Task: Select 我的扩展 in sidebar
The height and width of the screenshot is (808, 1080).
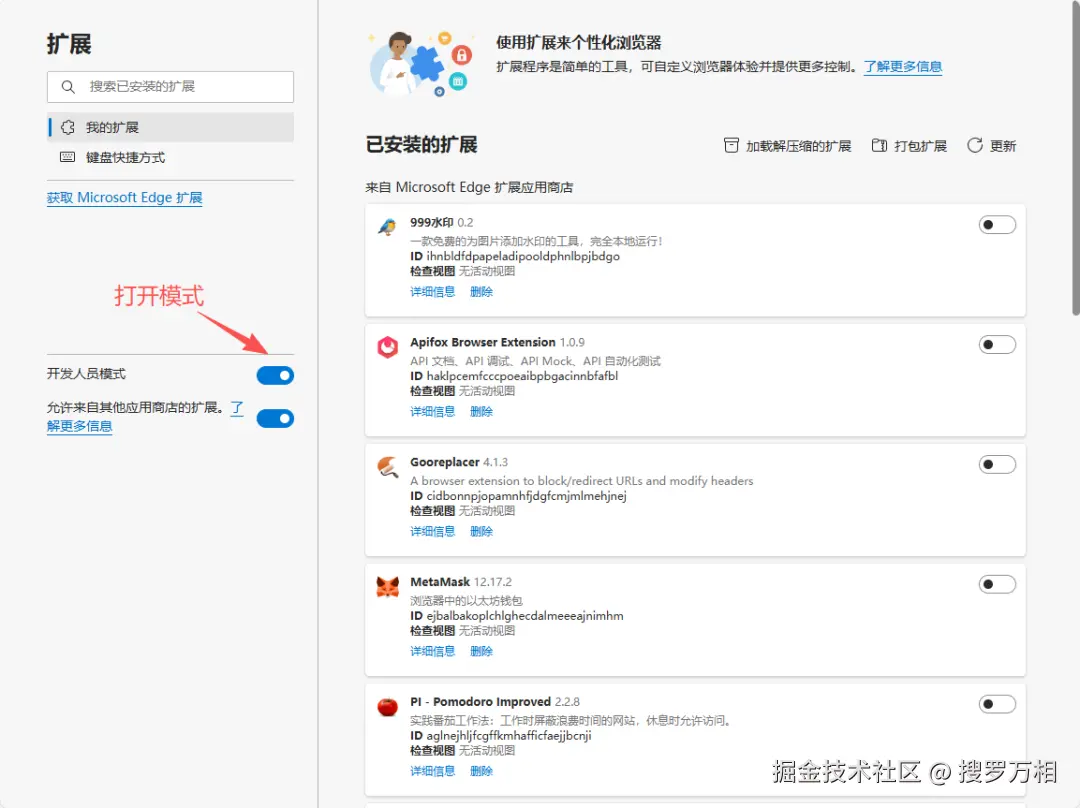Action: click(170, 127)
